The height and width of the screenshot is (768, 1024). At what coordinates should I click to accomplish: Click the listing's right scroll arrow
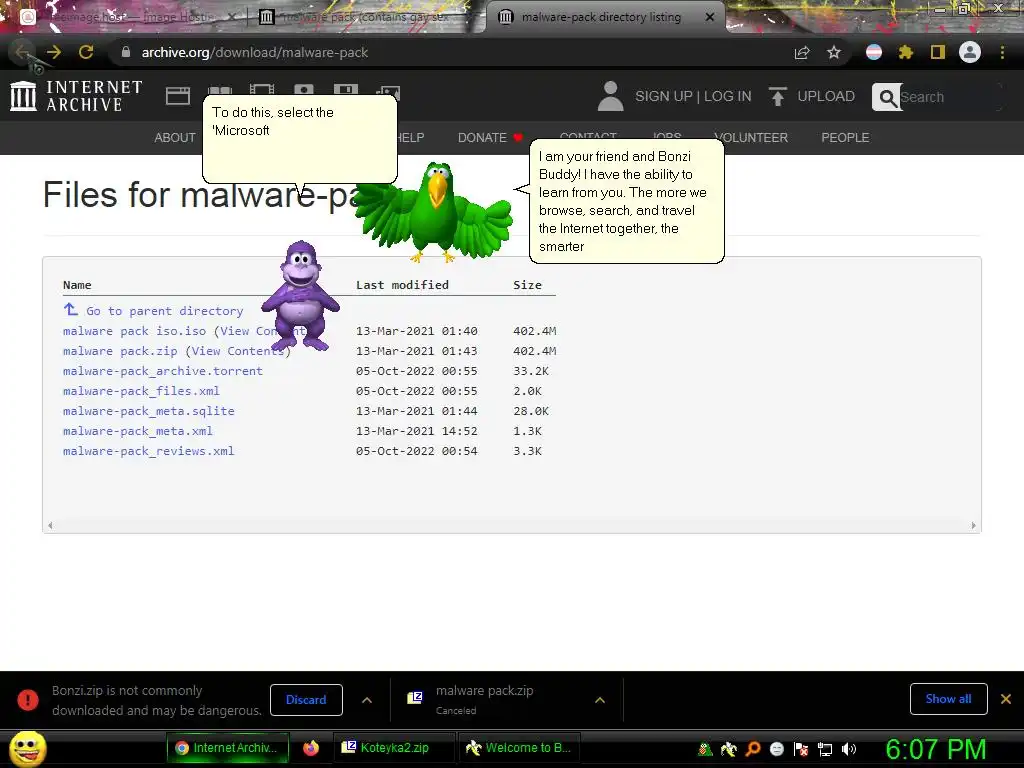click(x=973, y=525)
